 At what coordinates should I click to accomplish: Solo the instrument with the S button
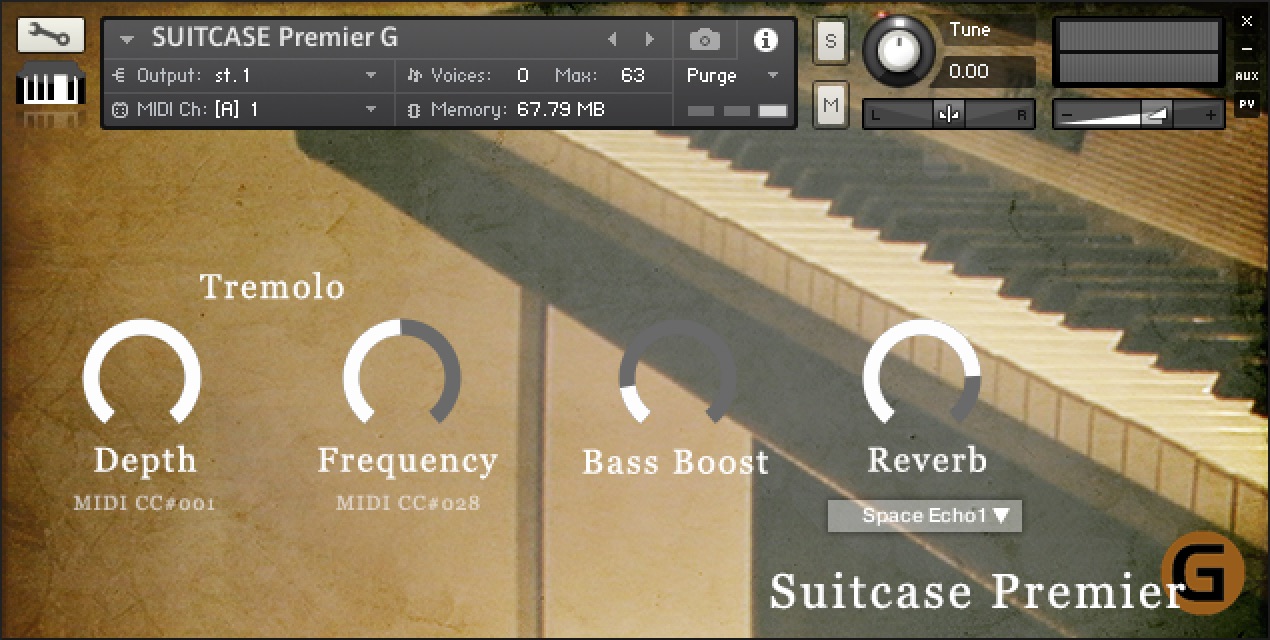pos(831,42)
